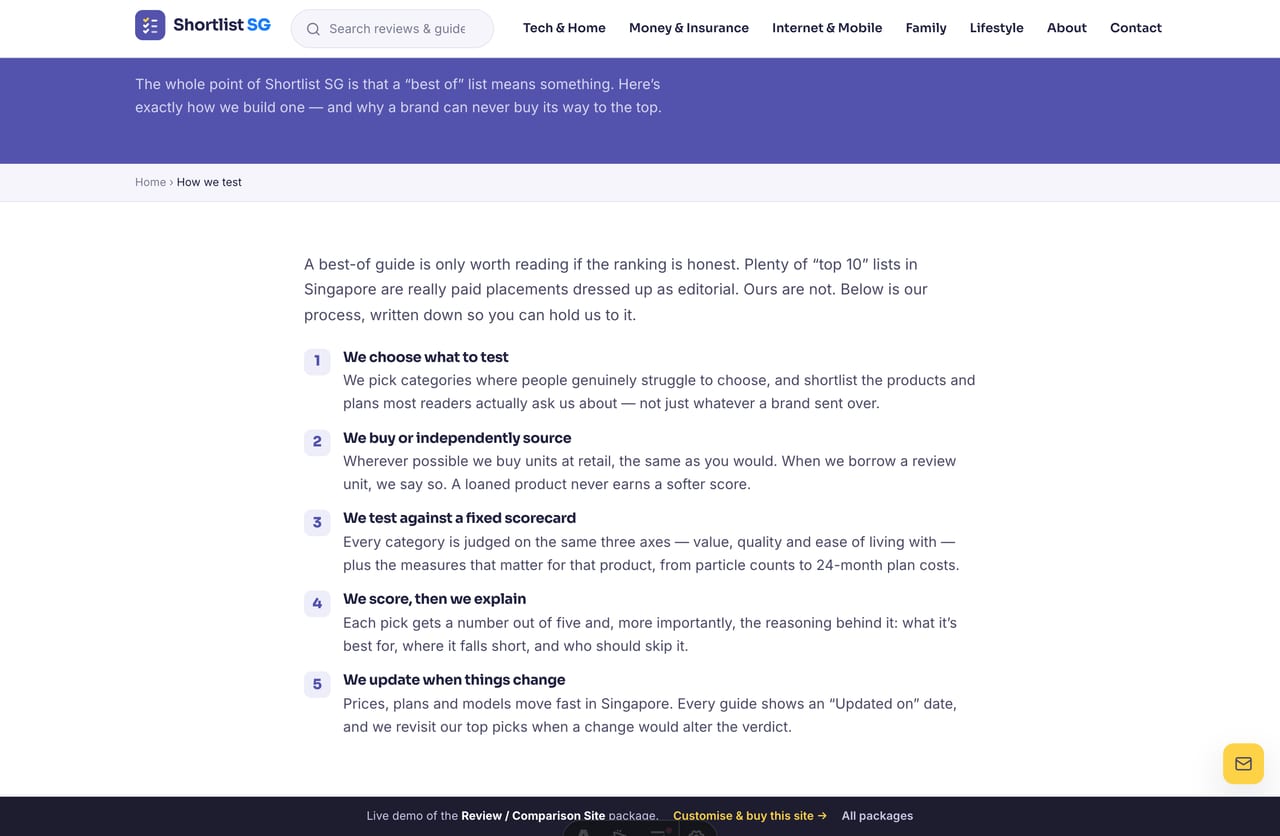Click step number 2 badge
1280x836 pixels.
coord(317,442)
